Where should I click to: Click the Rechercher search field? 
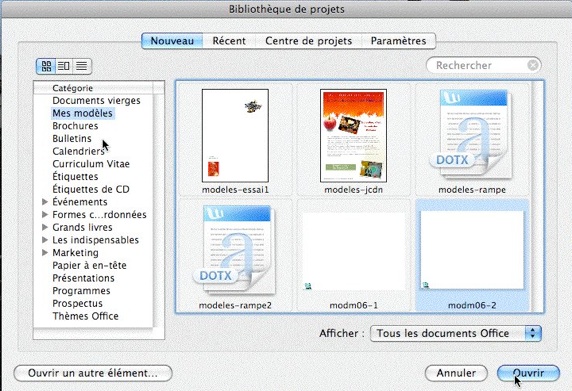[483, 65]
